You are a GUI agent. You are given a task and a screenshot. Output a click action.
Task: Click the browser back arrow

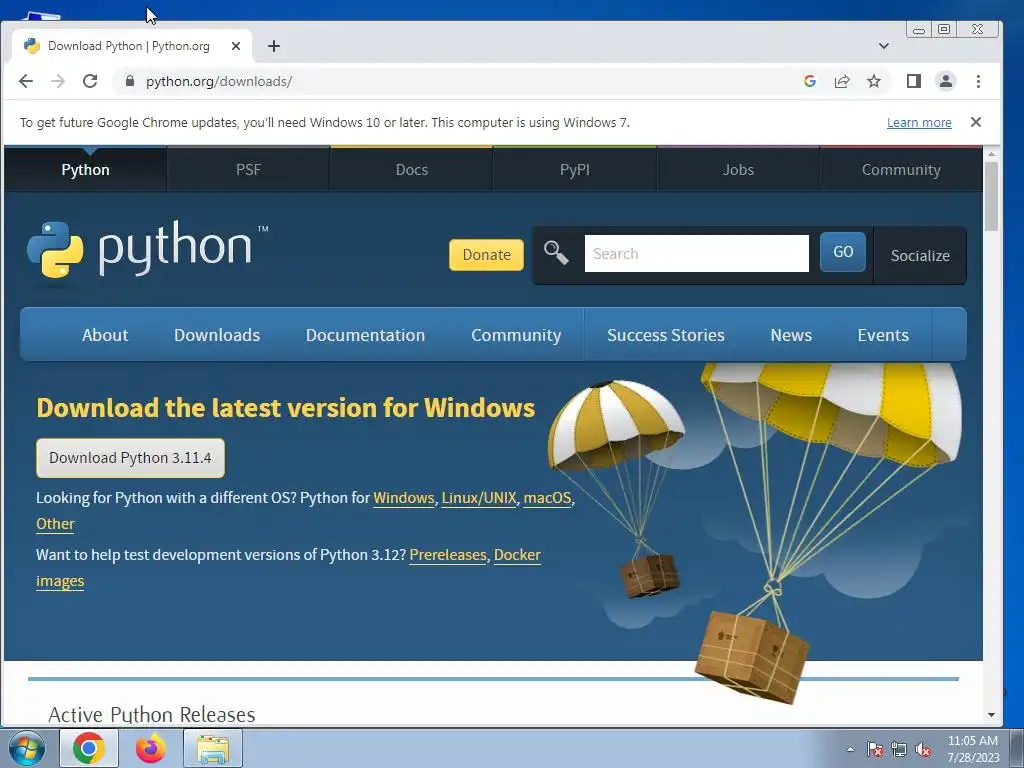pyautogui.click(x=25, y=81)
